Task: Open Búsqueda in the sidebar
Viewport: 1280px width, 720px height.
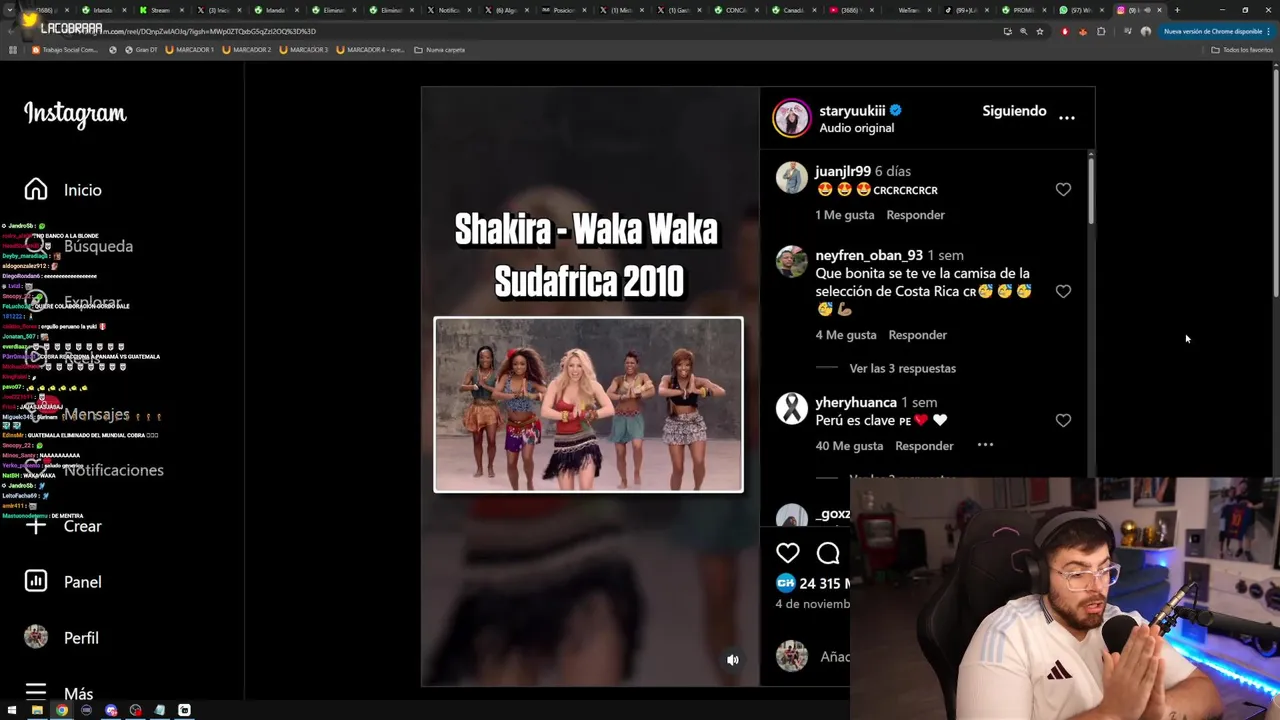Action: (79, 246)
